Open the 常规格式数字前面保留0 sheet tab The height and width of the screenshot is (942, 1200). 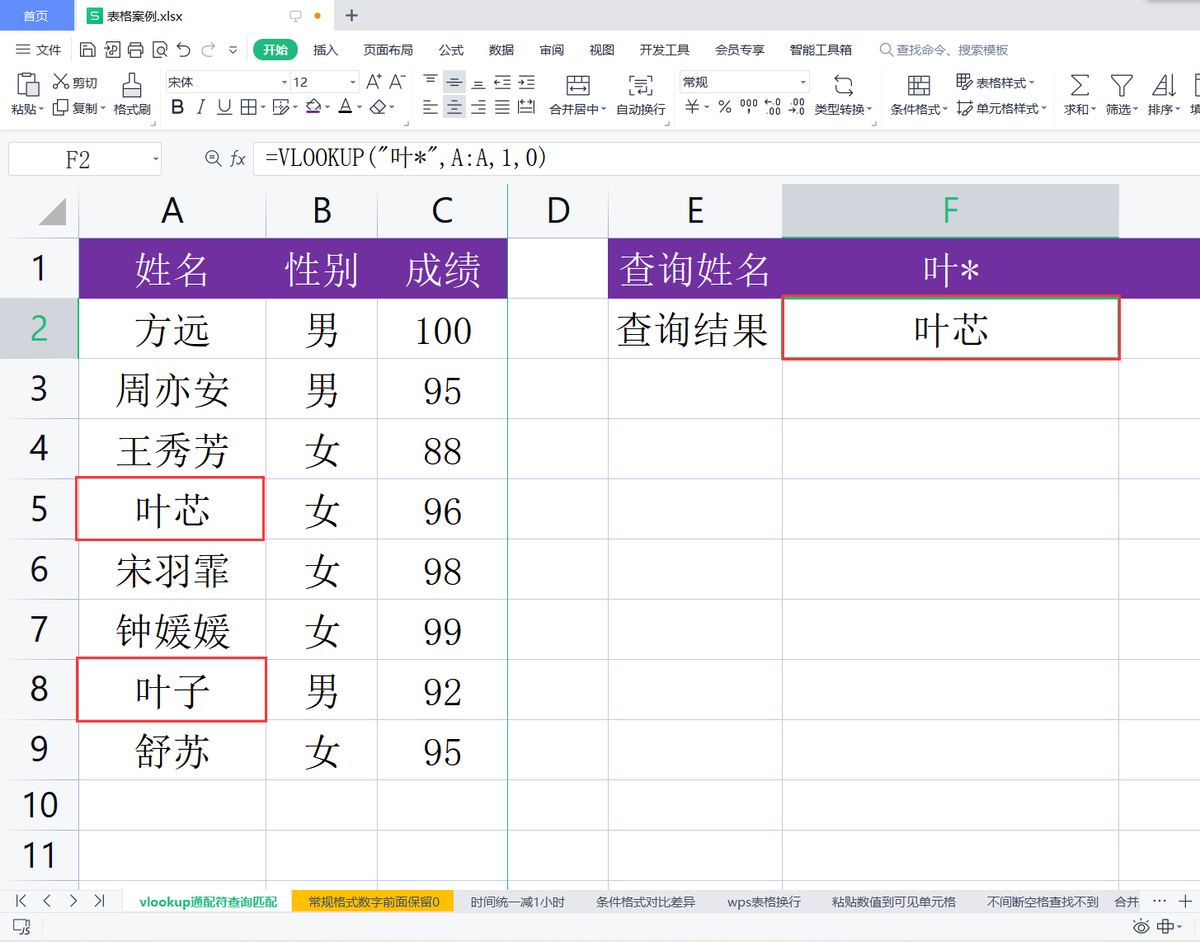pyautogui.click(x=373, y=901)
